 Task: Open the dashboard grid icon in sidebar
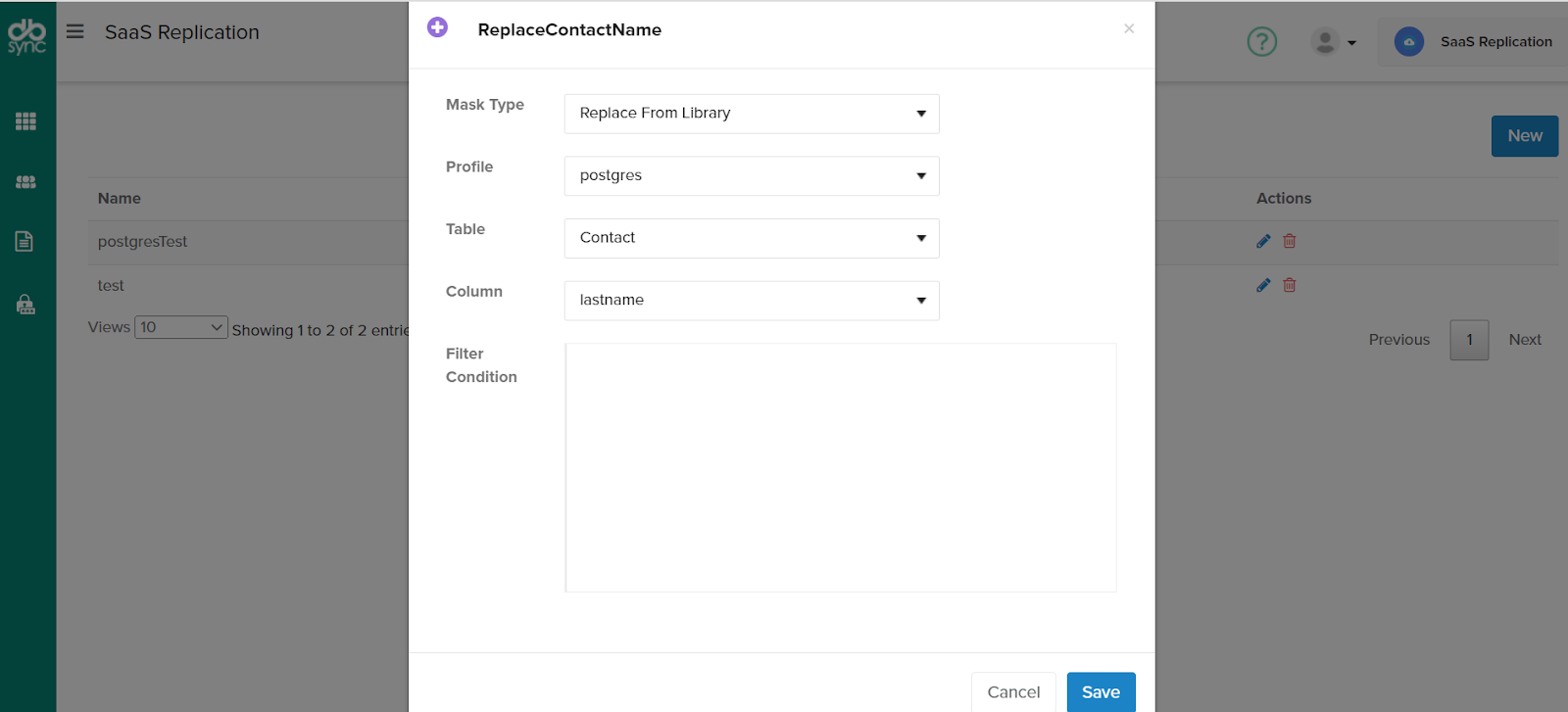pos(26,121)
